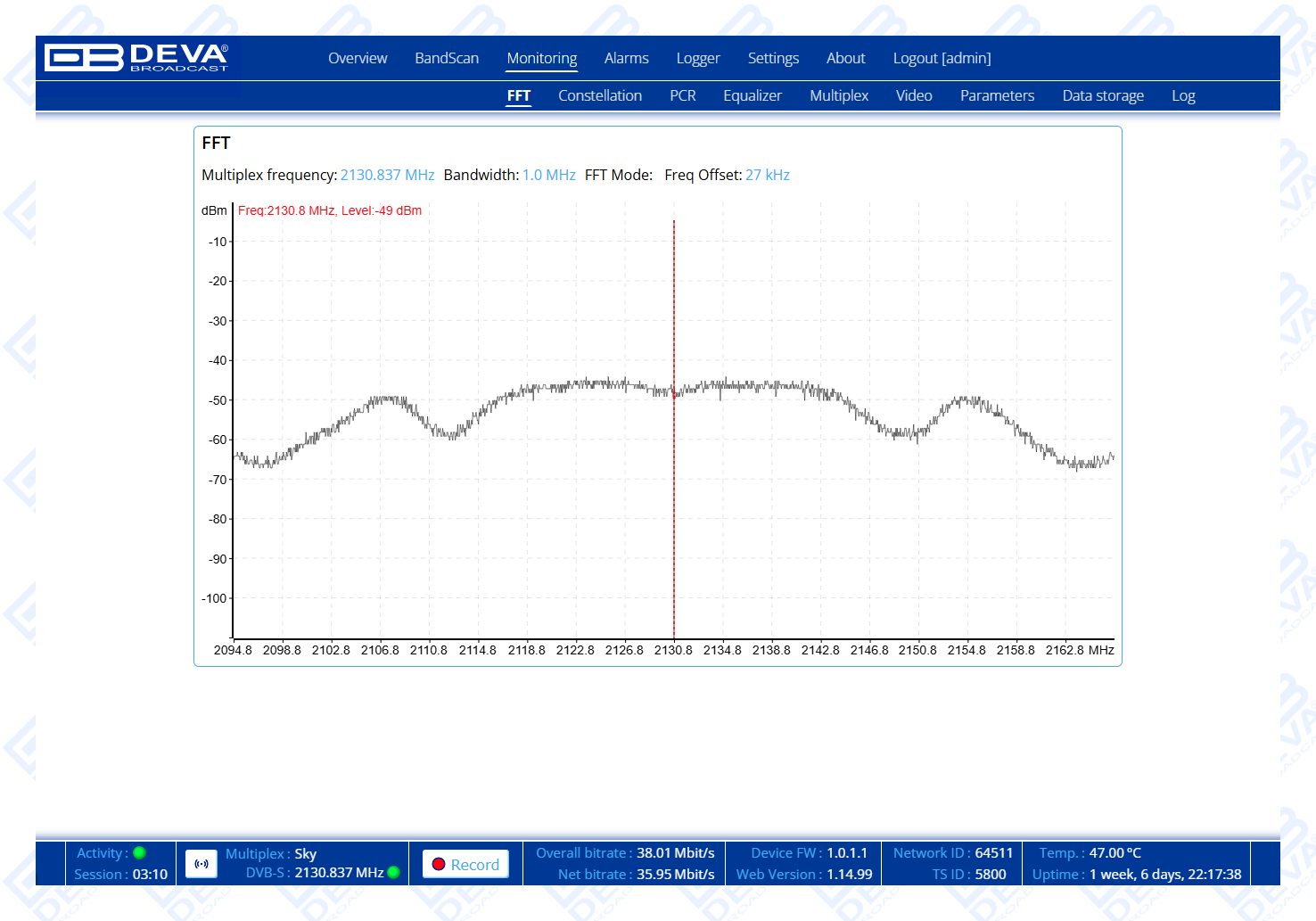Image resolution: width=1316 pixels, height=921 pixels.
Task: Switch to the Constellation tab
Action: (x=600, y=96)
